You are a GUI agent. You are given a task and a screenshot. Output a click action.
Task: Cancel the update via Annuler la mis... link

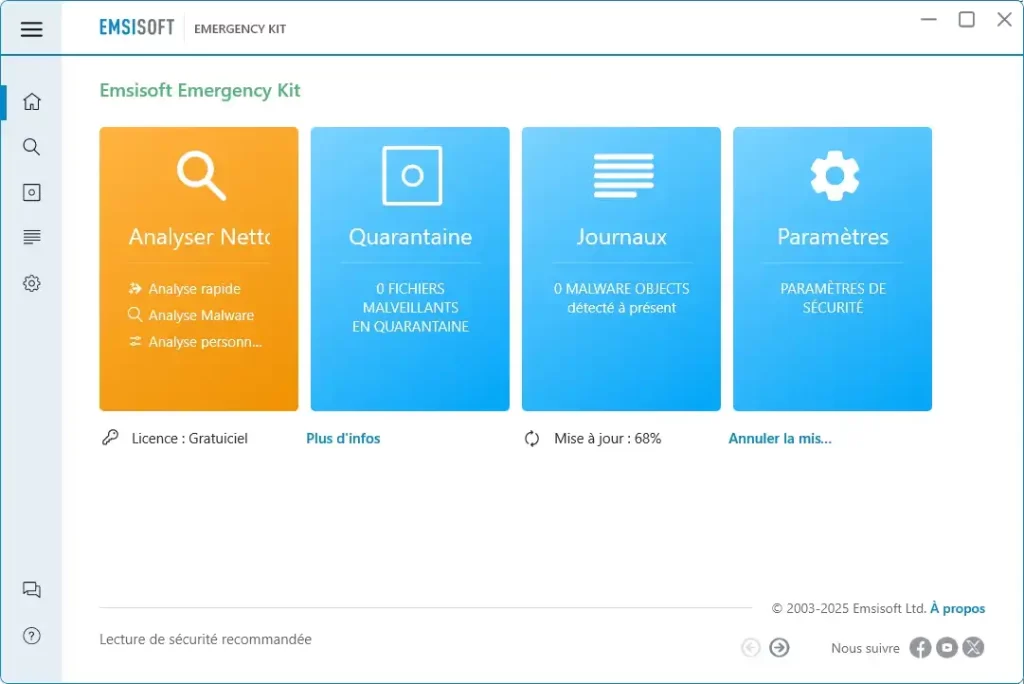[778, 438]
